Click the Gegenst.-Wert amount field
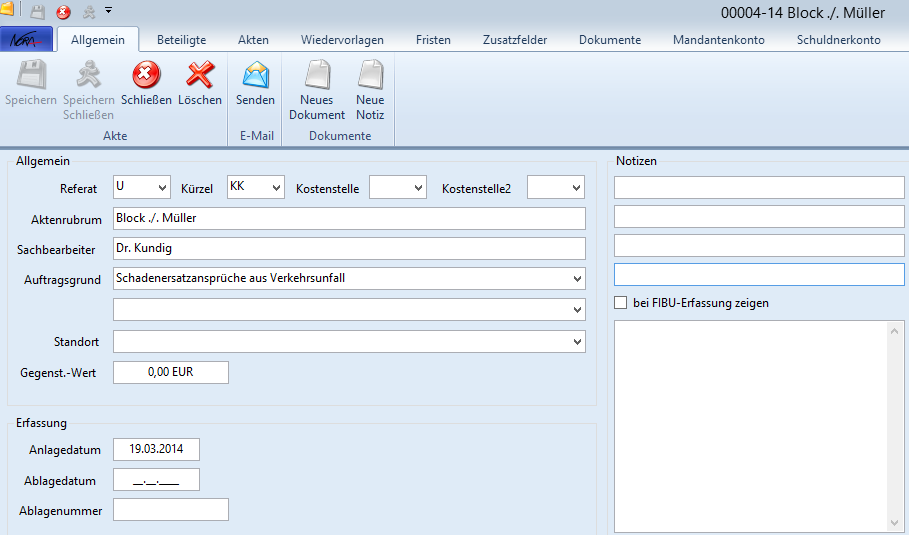 (171, 372)
